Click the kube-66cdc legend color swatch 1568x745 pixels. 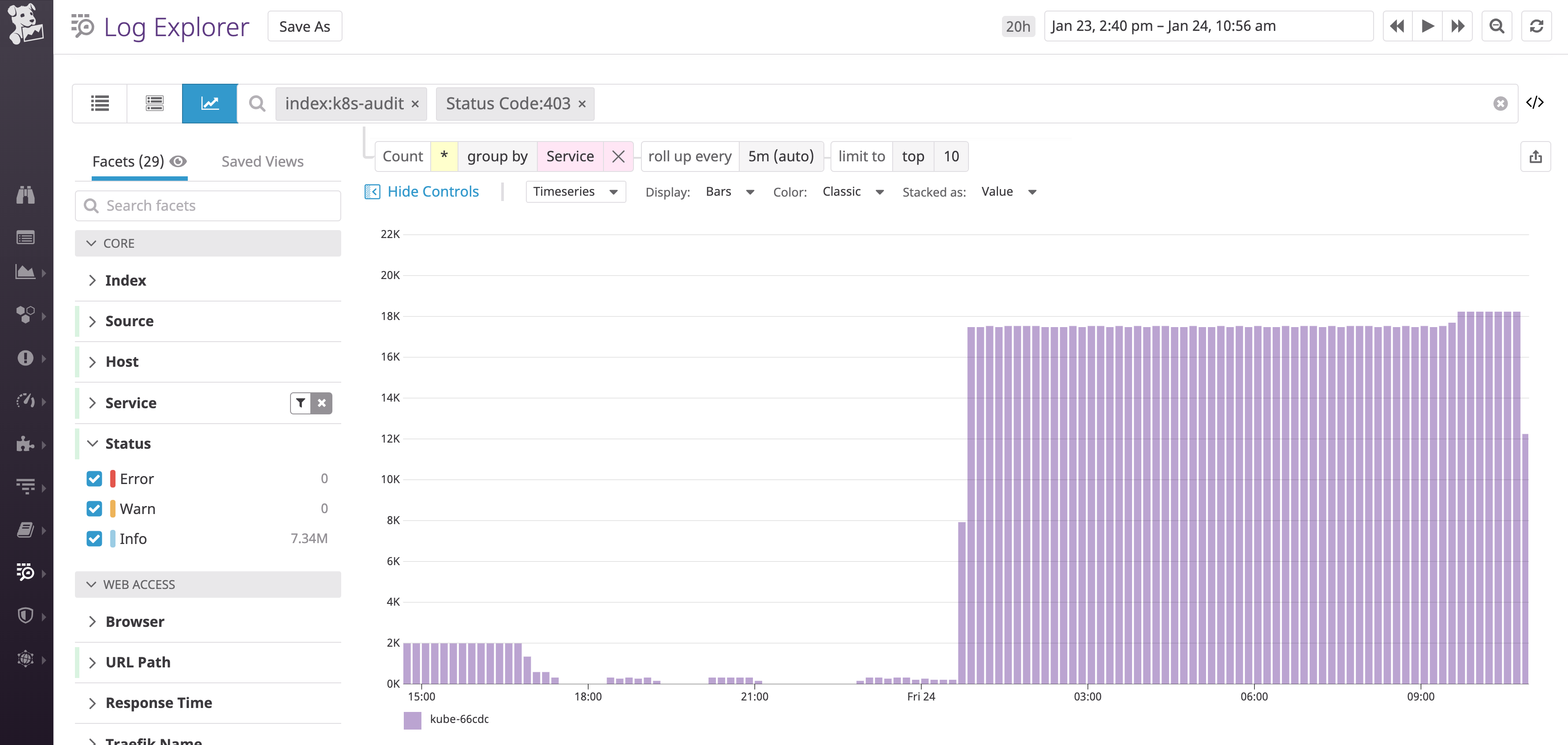[413, 719]
